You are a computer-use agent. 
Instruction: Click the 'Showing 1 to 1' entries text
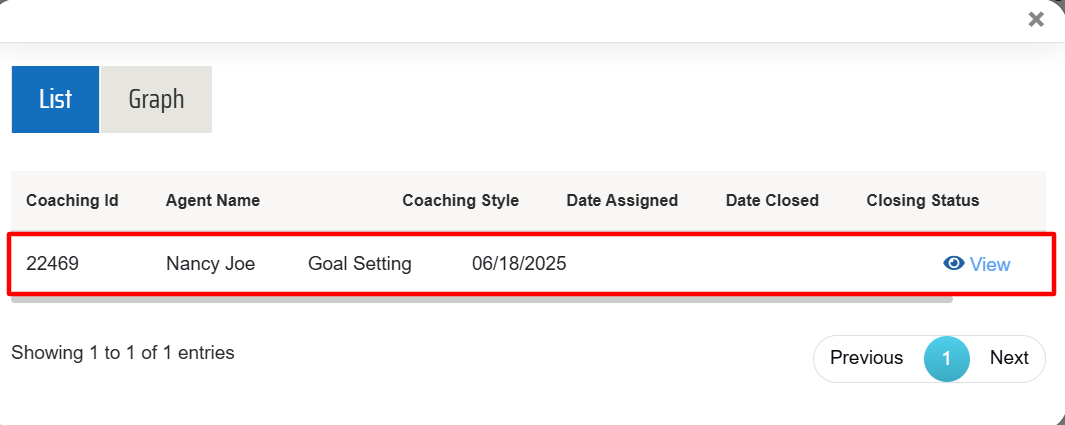(x=123, y=352)
